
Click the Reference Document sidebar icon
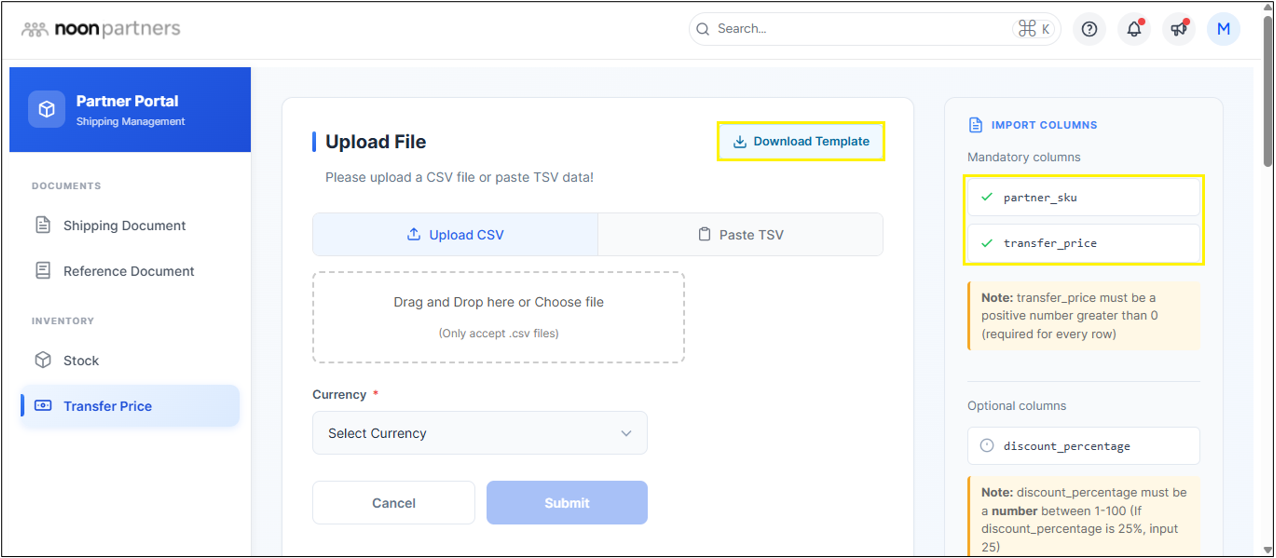43,271
